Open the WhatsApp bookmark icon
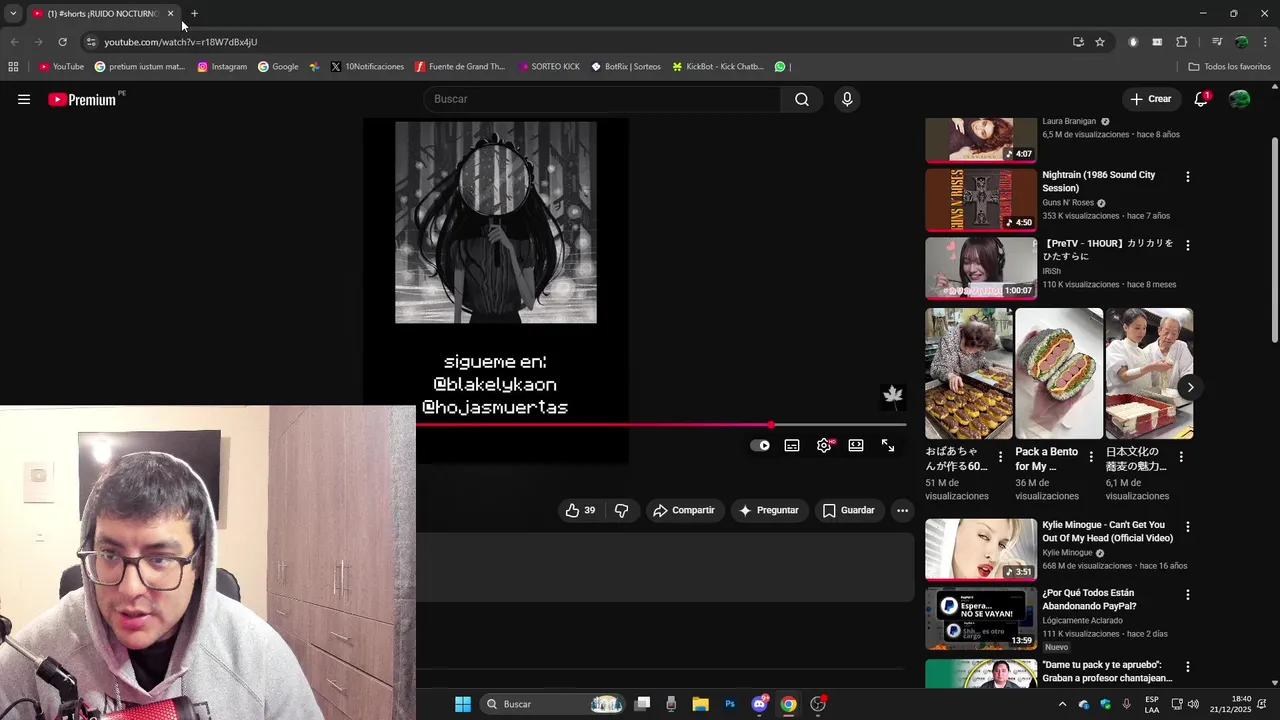The image size is (1280, 720). pyautogui.click(x=780, y=67)
